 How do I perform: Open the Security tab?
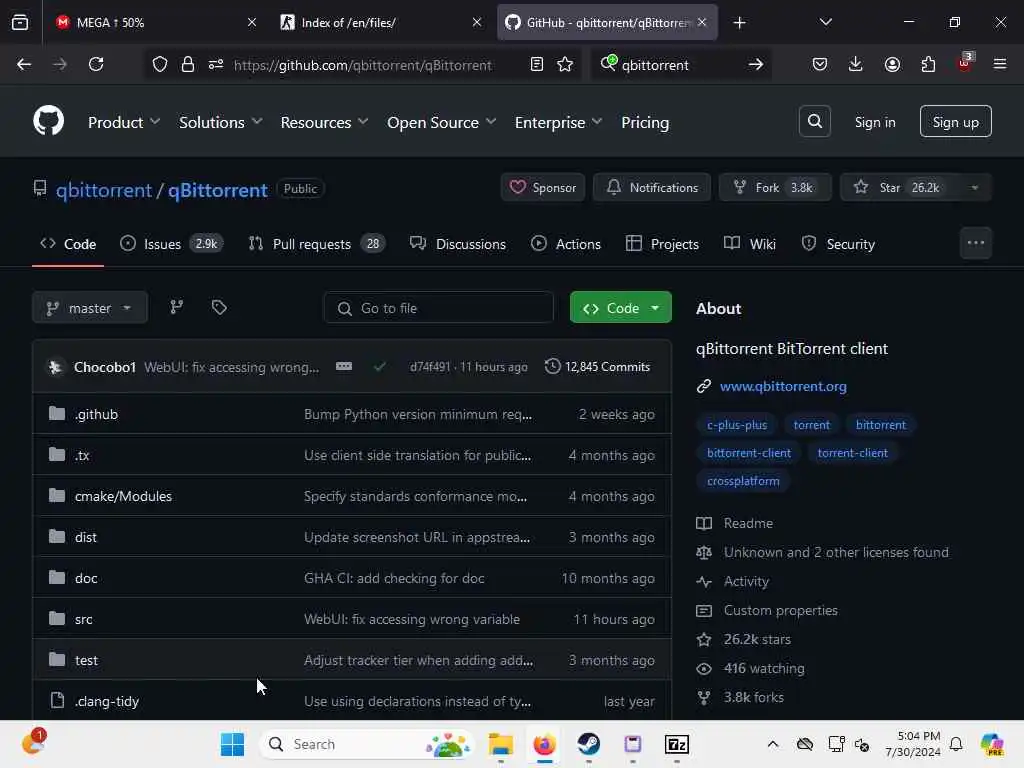point(838,244)
